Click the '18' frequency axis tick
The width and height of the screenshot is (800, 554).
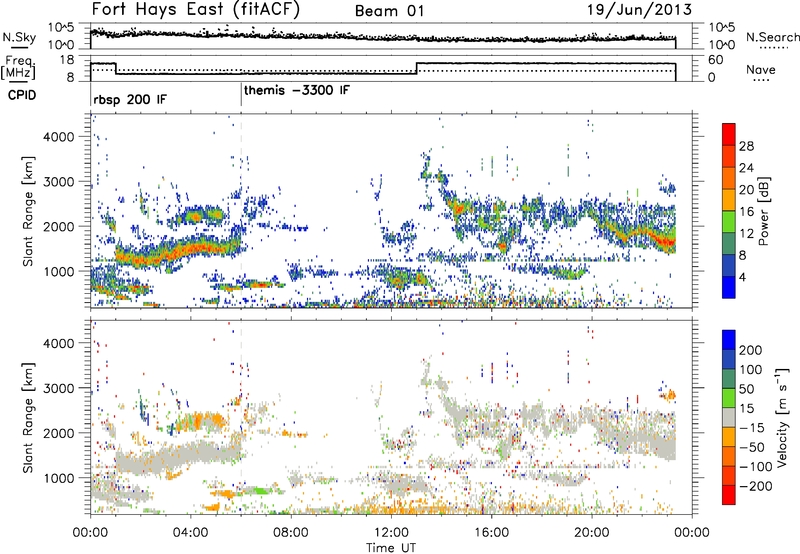click(67, 60)
